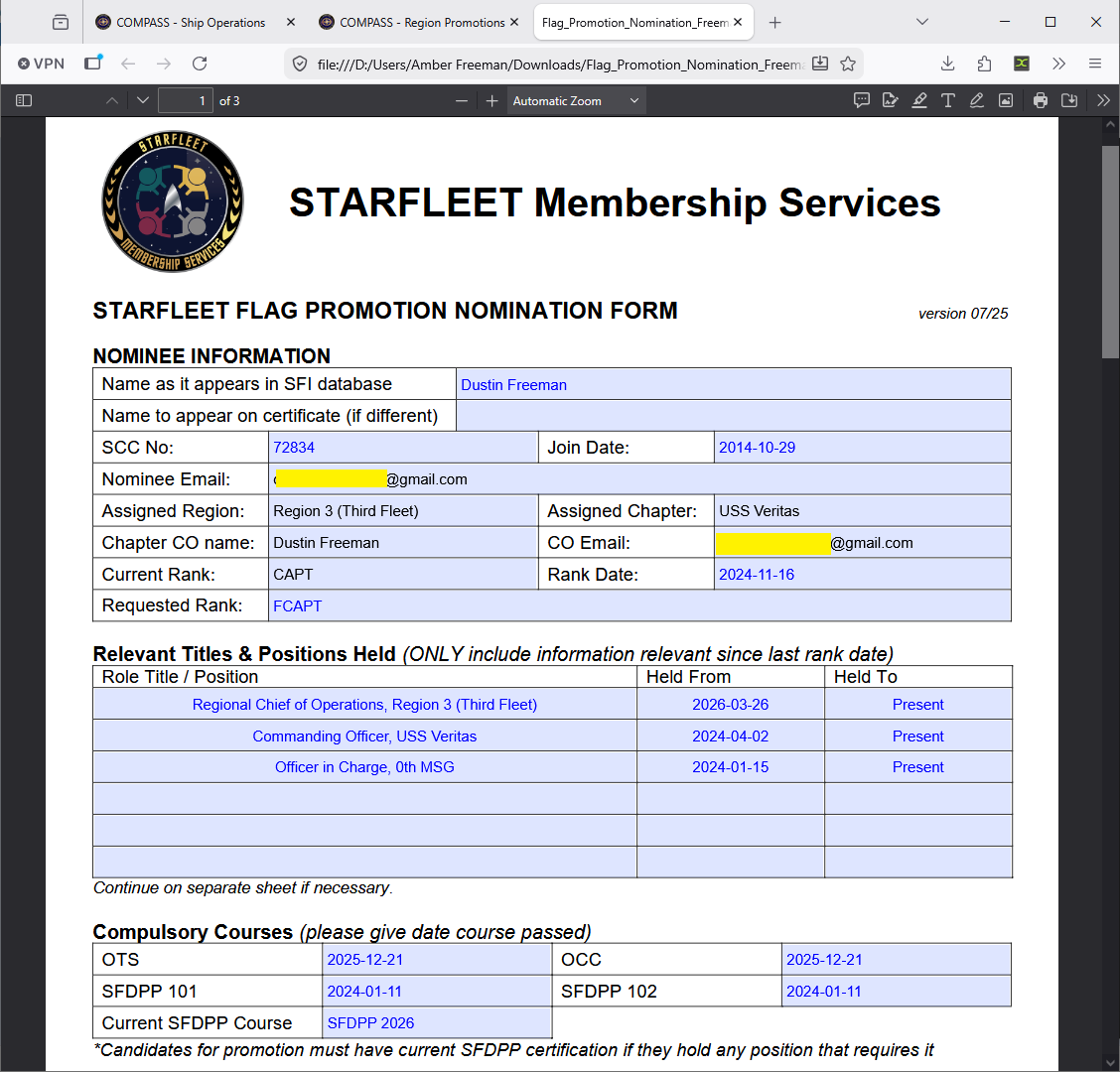Click the Held From date 2026-03-26
This screenshot has width=1120, height=1072.
[731, 704]
